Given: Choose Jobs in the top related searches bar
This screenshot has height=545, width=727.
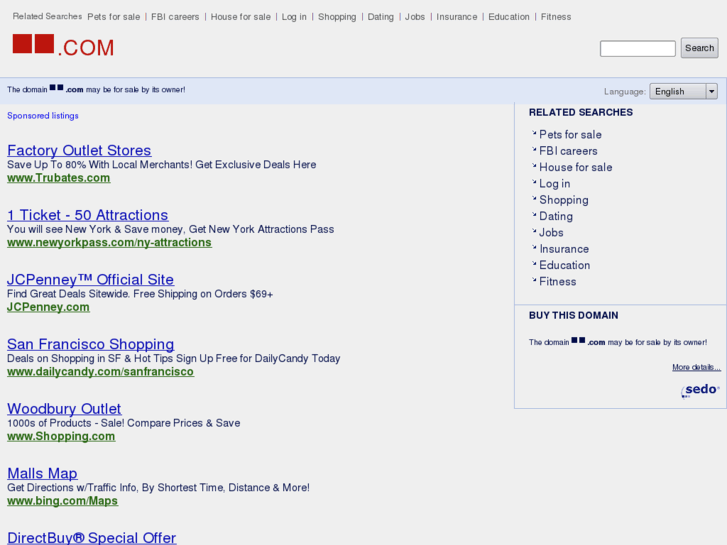Looking at the screenshot, I should 415,17.
